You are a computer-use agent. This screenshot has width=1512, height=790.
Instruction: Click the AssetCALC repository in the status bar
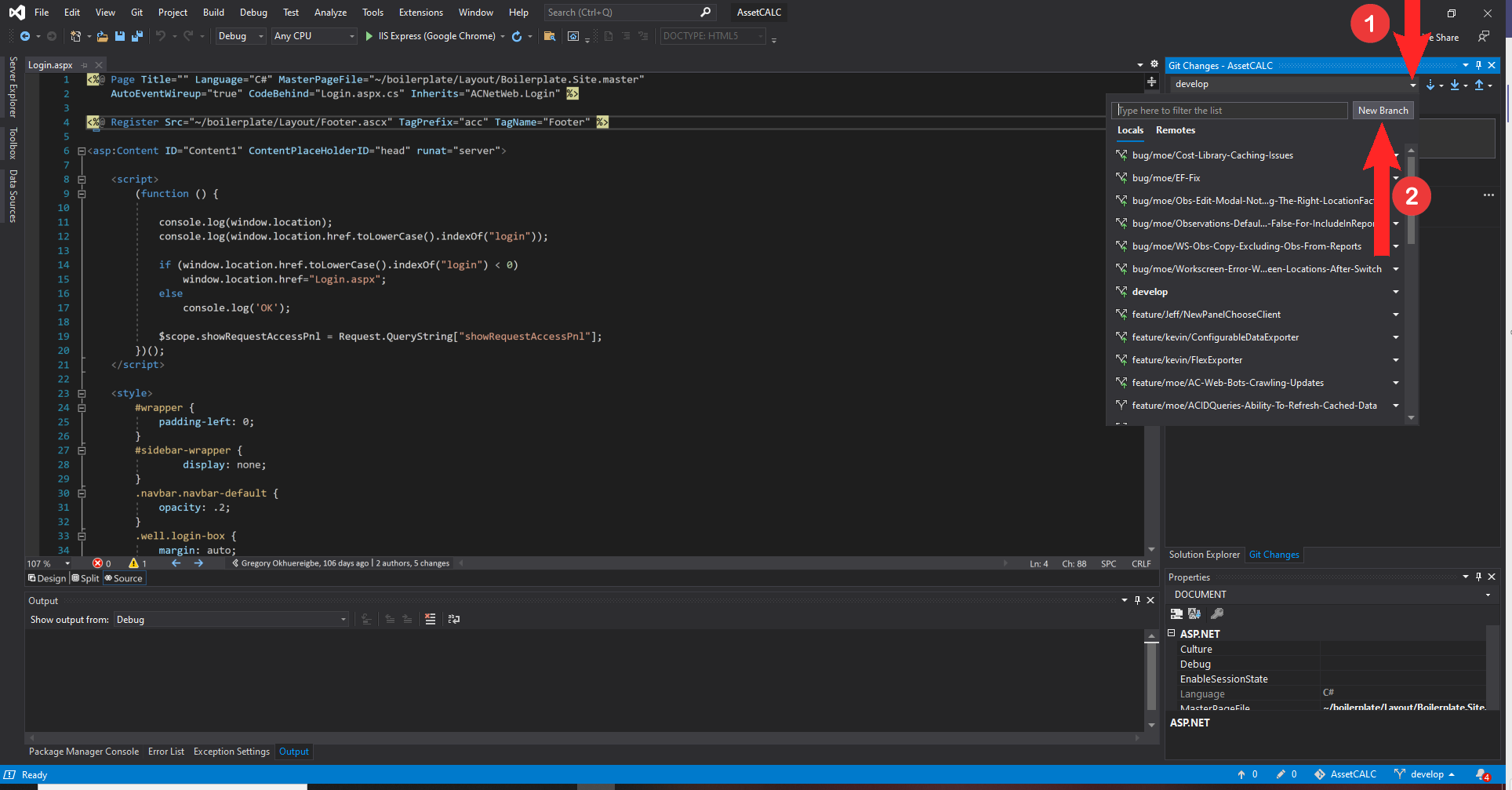[1345, 774]
